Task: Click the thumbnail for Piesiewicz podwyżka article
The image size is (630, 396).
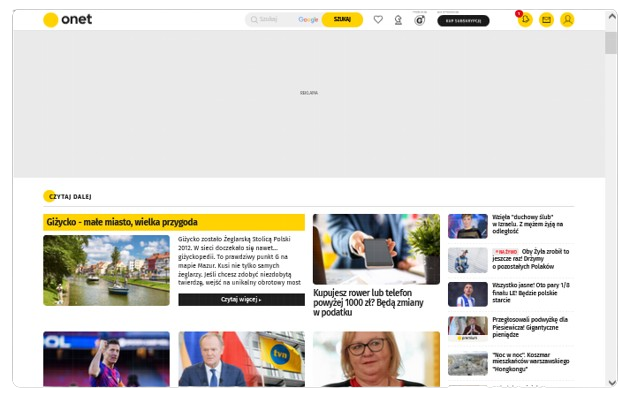Action: point(468,329)
